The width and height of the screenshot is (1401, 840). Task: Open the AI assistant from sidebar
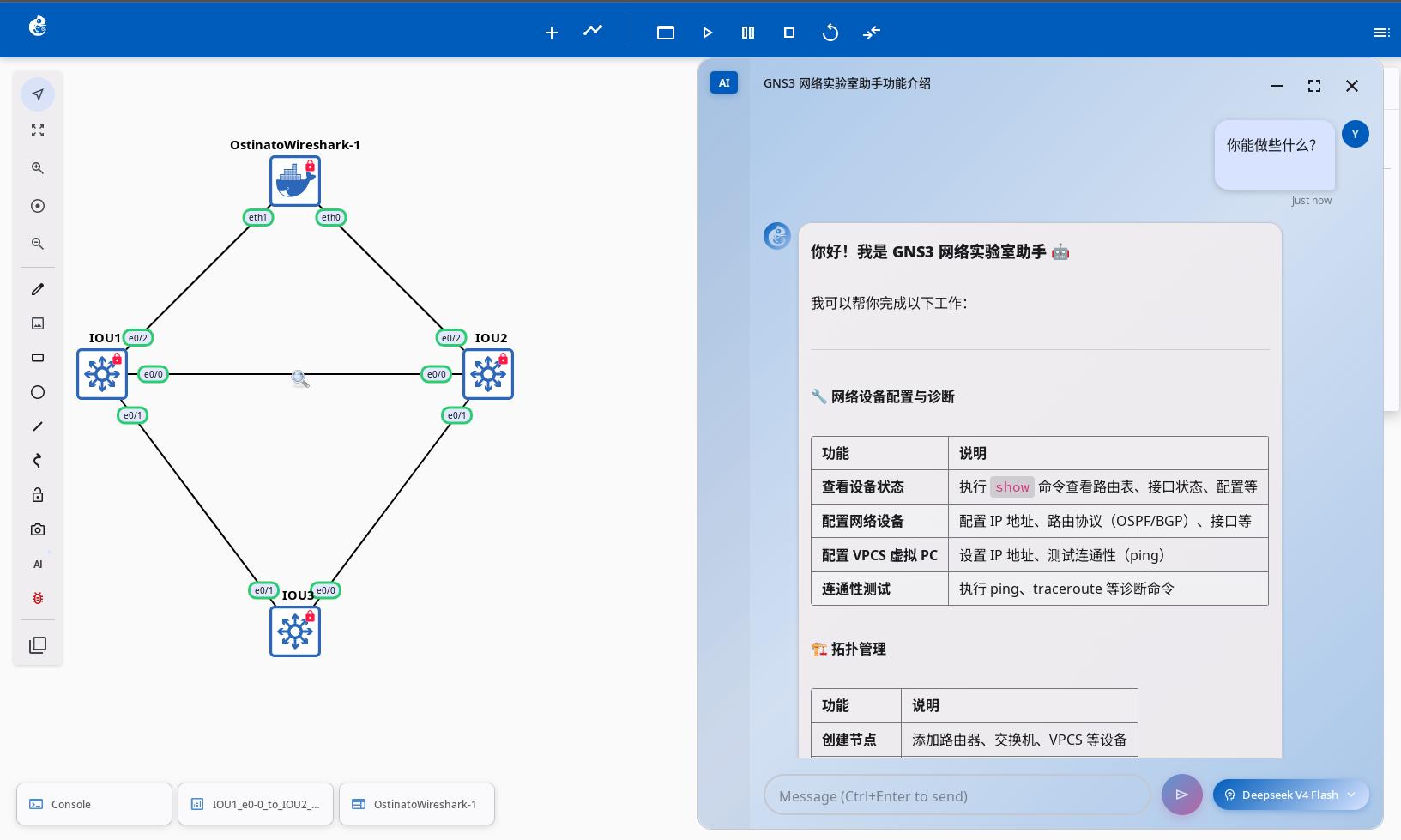[38, 564]
